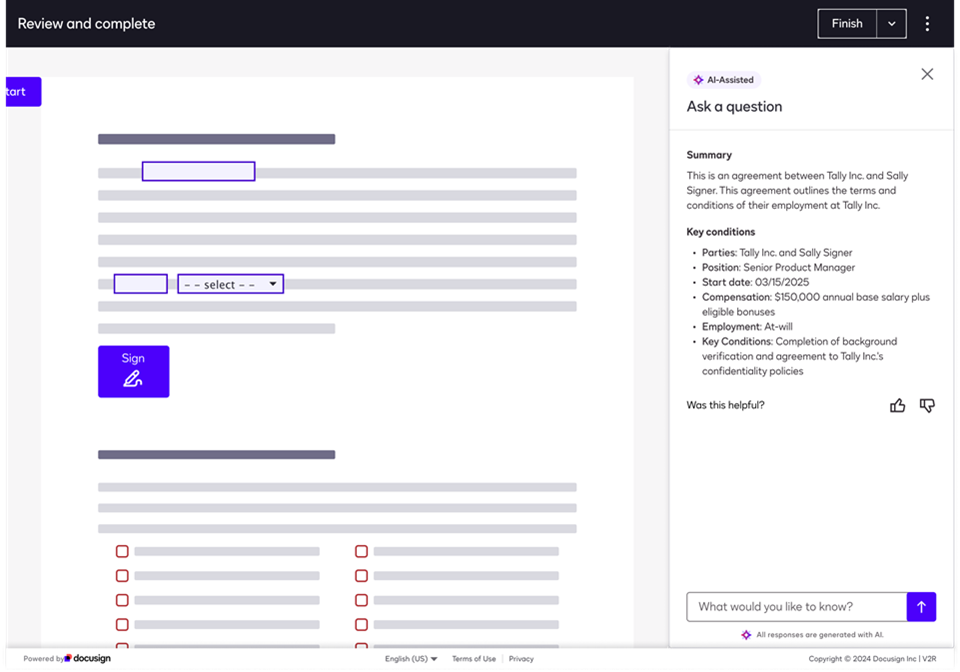Check the third checkbox in right column

pos(361,600)
